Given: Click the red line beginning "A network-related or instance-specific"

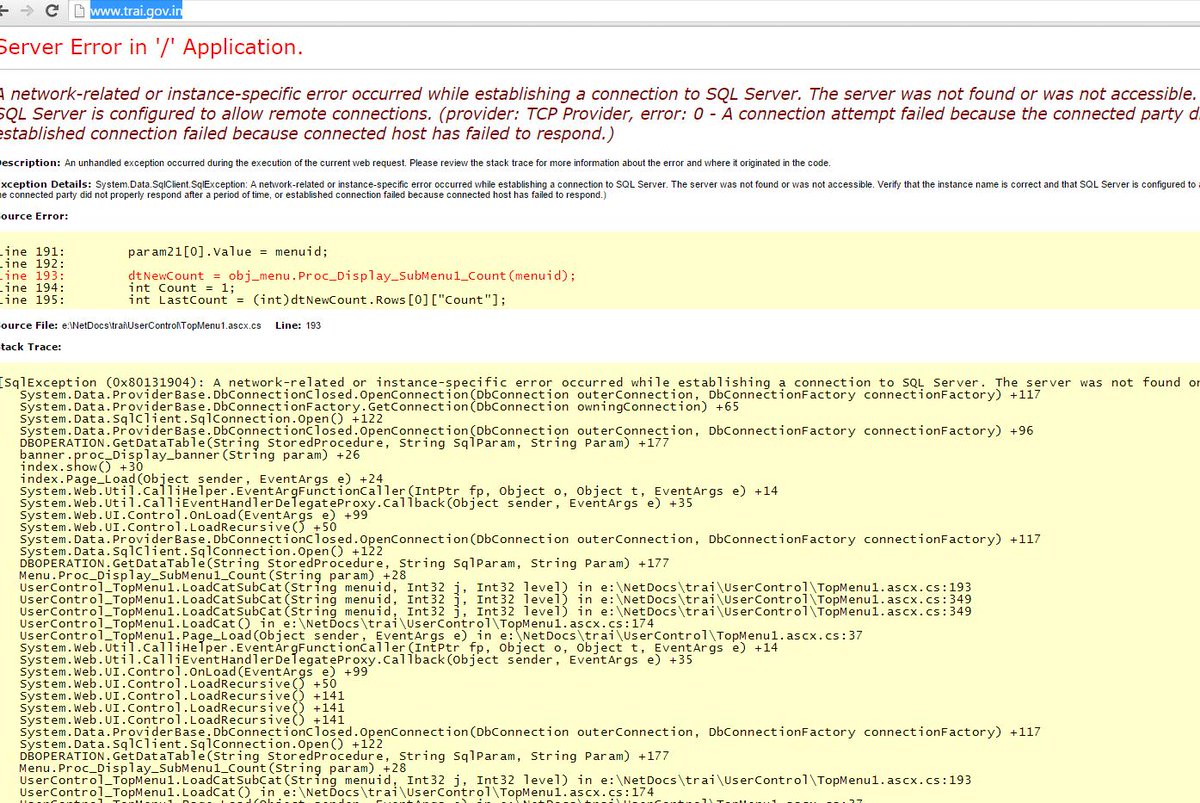Looking at the screenshot, I should 598,94.
